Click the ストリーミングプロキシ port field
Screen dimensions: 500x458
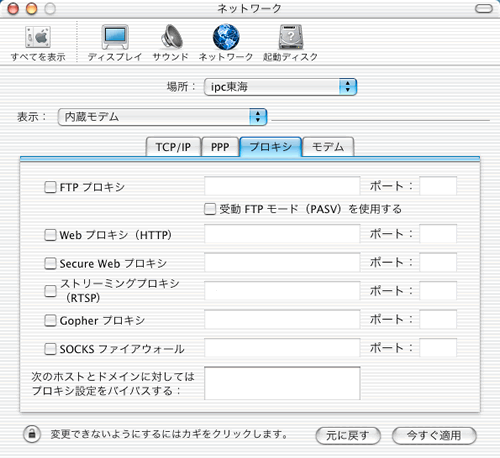pyautogui.click(x=438, y=291)
